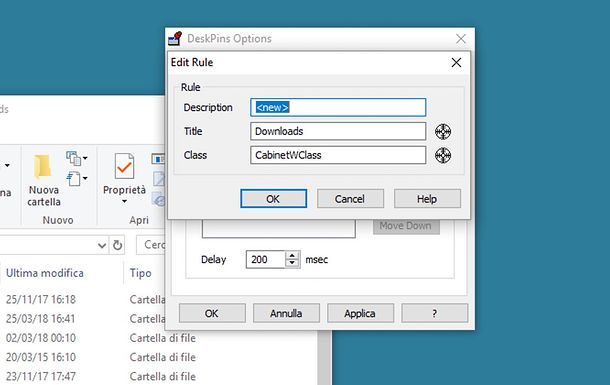Increase Delay with the up spinner arrow
610x385 pixels.
pos(292,256)
